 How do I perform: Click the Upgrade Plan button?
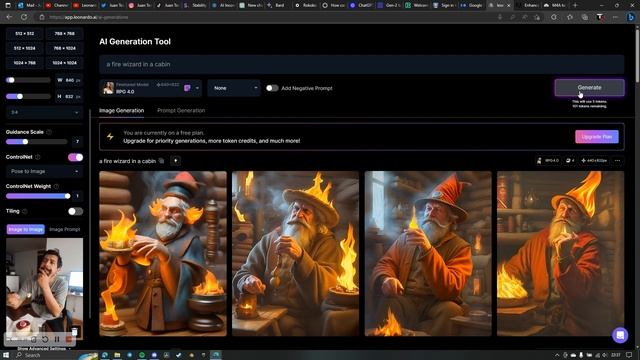pyautogui.click(x=597, y=137)
